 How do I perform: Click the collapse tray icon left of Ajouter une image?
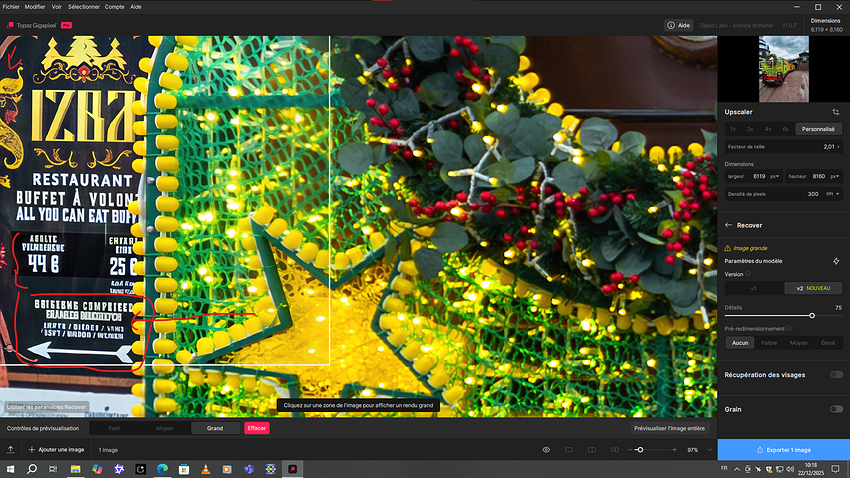click(x=12, y=450)
